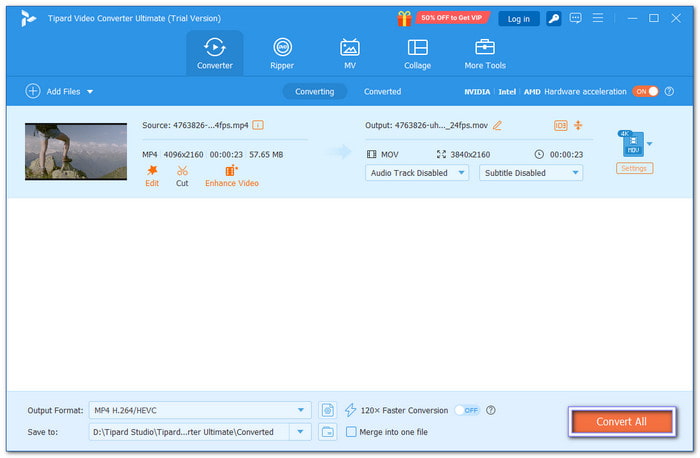Open Subtitle Disabled dropdown
700x458 pixels.
point(531,172)
